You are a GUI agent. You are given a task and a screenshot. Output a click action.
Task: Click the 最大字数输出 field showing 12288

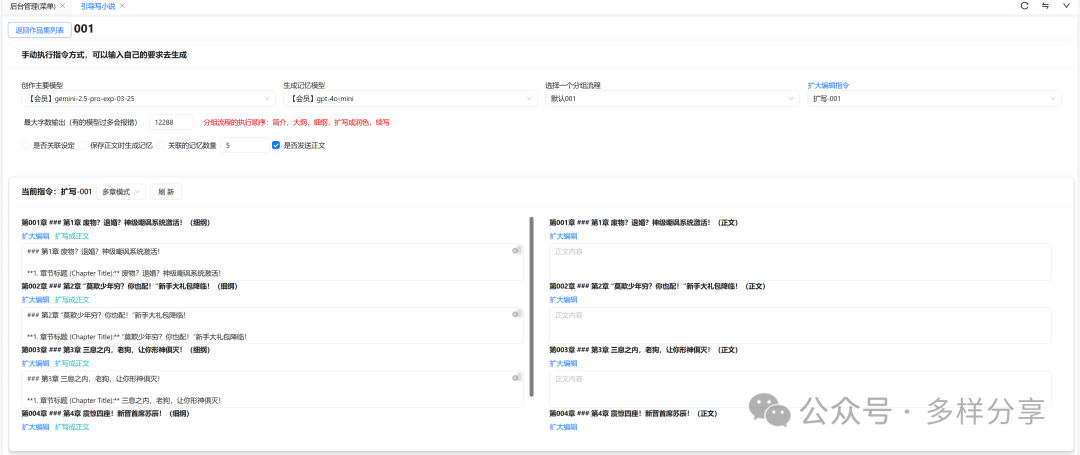pyautogui.click(x=171, y=123)
